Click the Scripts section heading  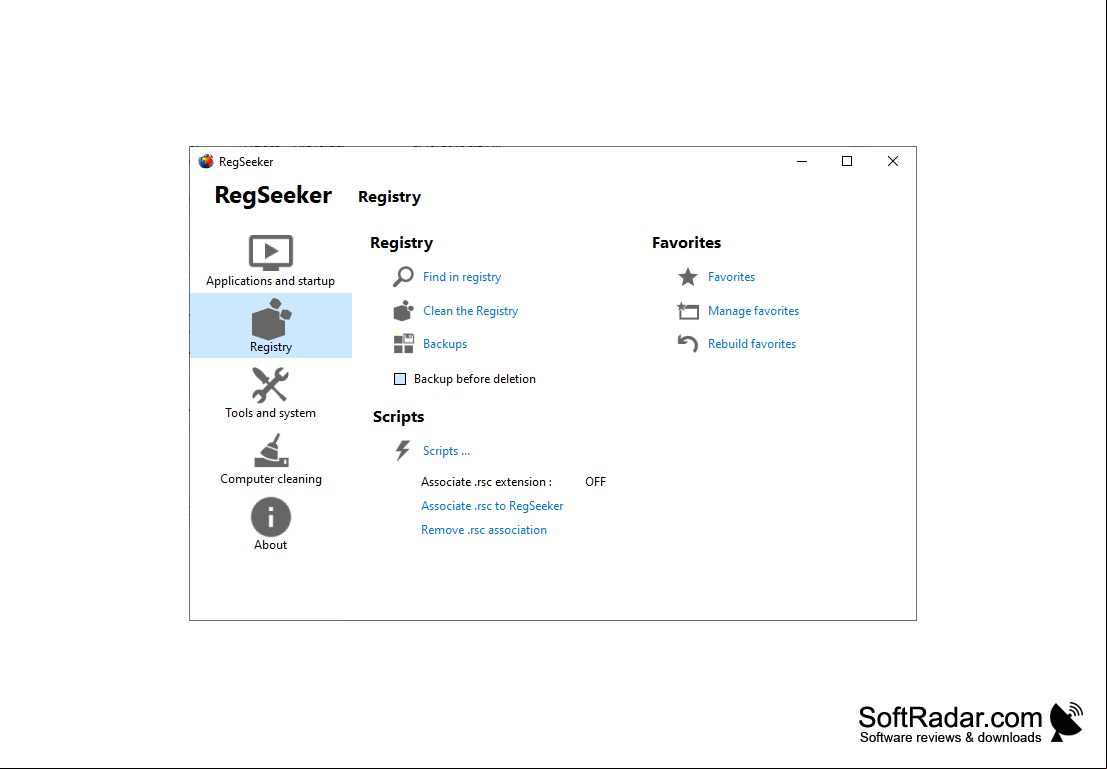pyautogui.click(x=398, y=417)
